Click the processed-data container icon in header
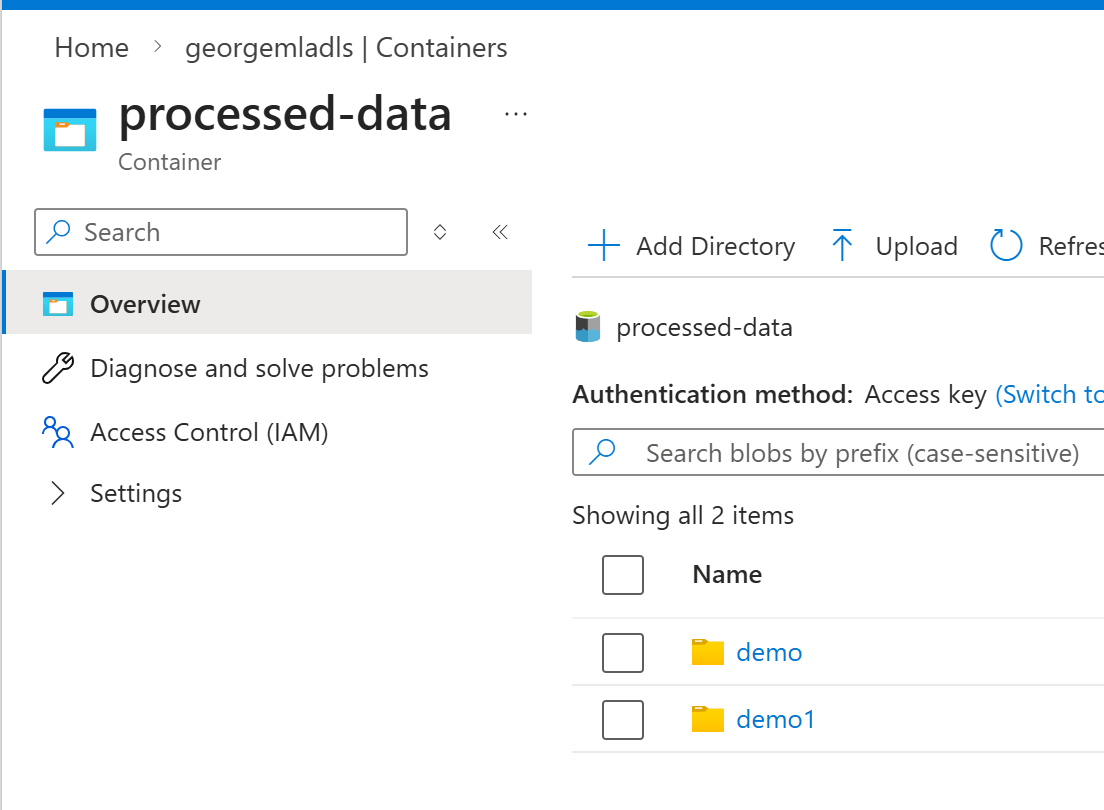 tap(70, 130)
